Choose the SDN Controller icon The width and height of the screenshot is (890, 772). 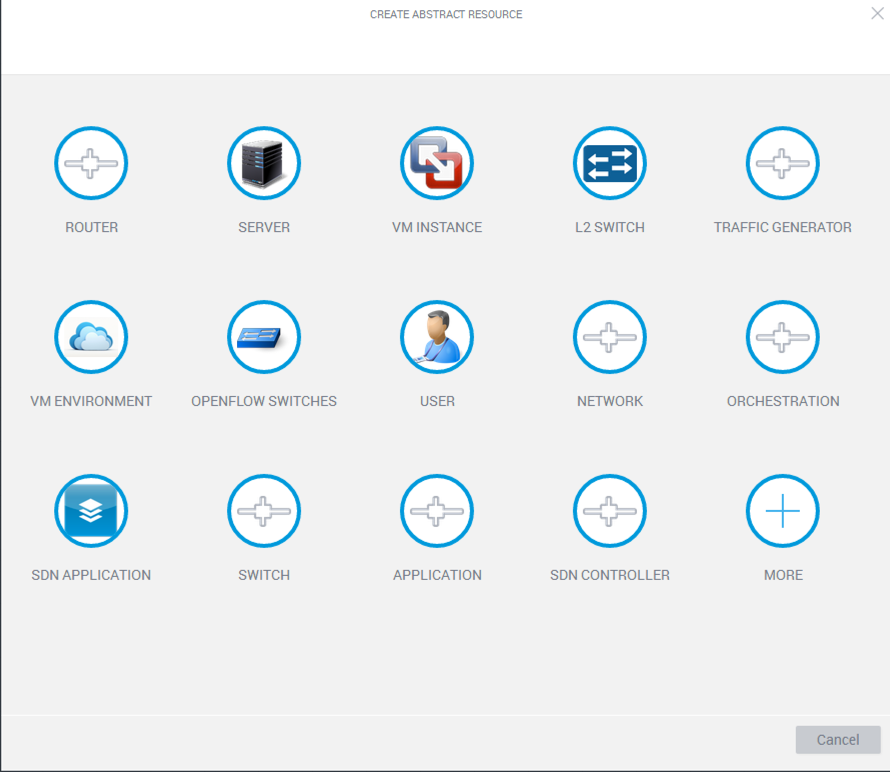pos(610,511)
